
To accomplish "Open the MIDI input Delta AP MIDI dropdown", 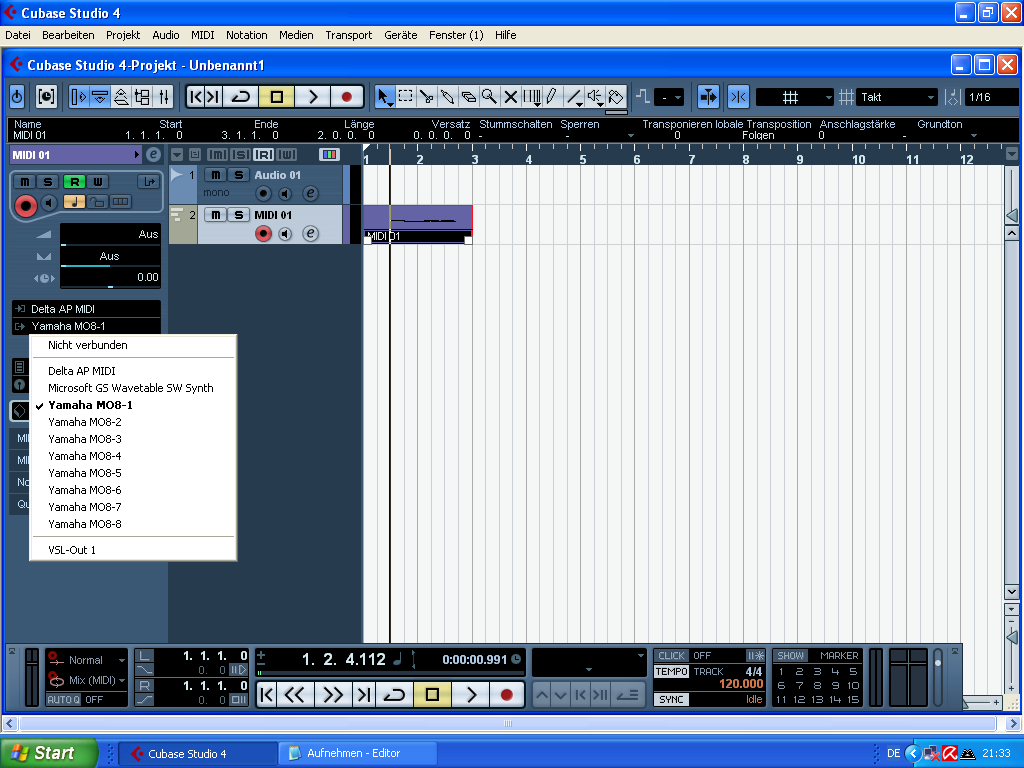I will point(86,309).
